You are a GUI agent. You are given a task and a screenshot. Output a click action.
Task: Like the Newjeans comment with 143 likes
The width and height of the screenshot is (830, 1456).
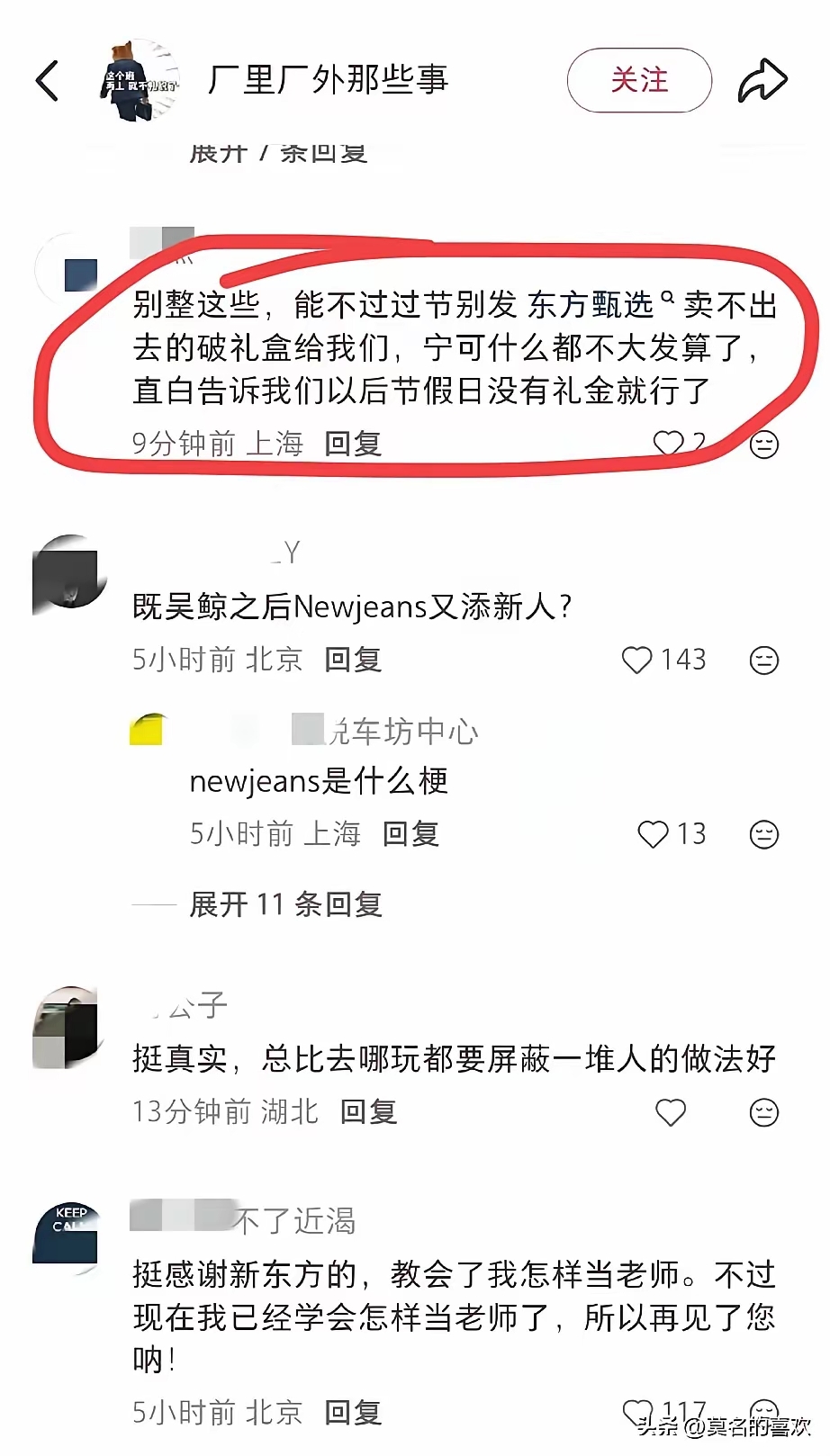coord(637,661)
